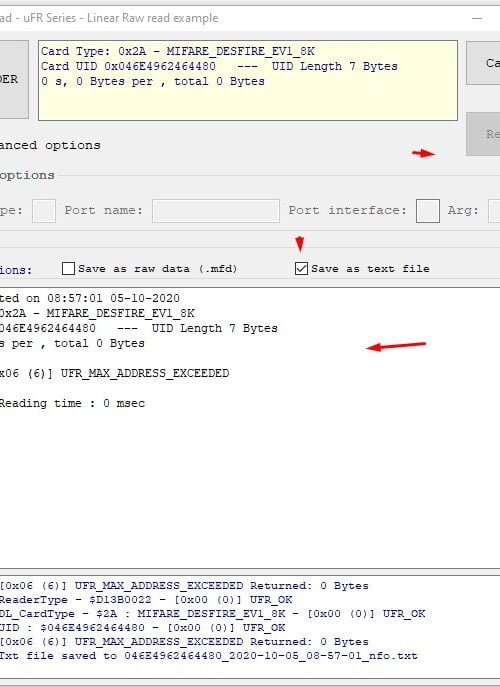Select the reader type field left of Port name

tap(44, 211)
